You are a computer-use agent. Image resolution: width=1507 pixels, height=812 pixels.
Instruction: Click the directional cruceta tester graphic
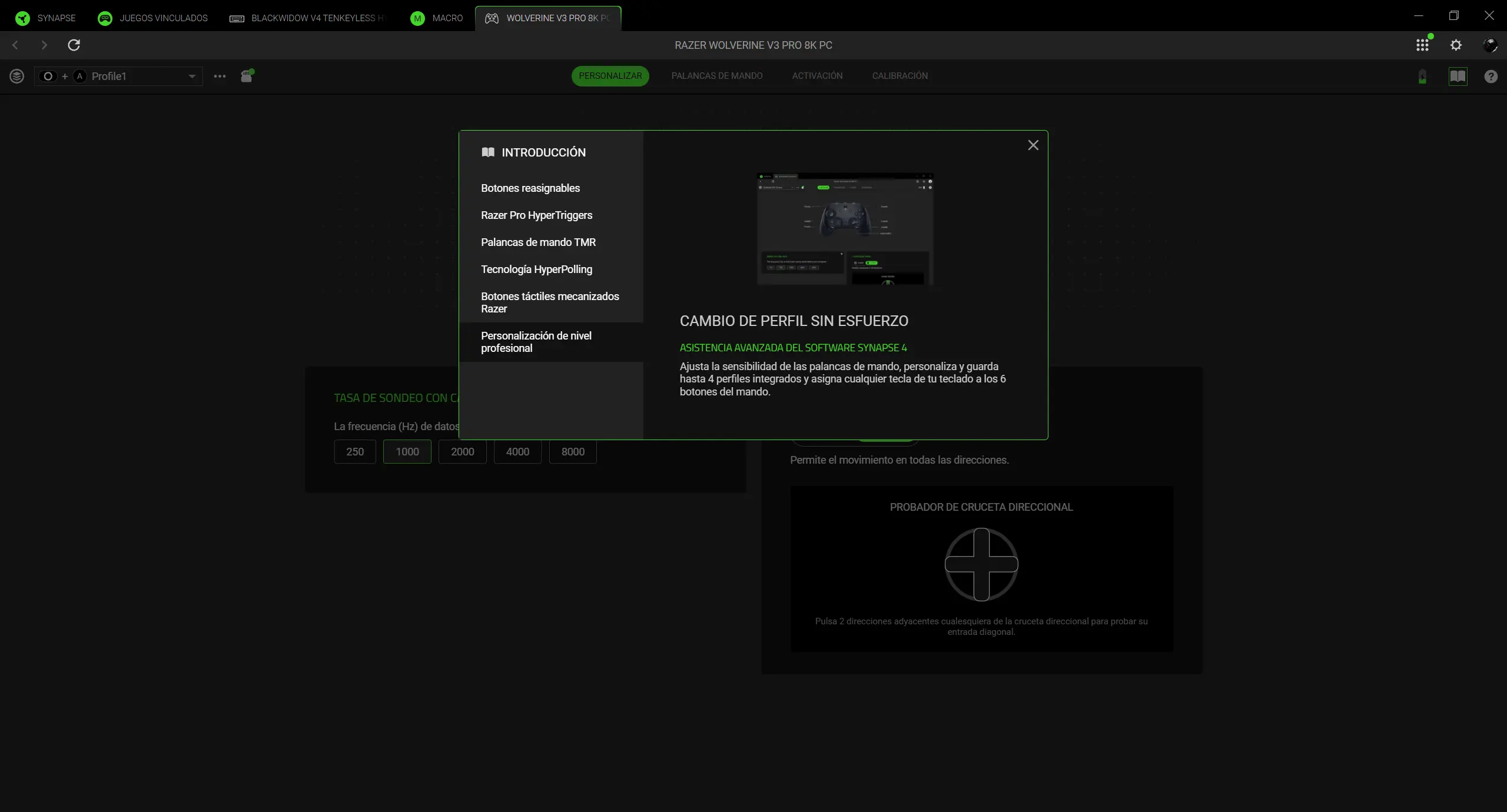pos(980,564)
